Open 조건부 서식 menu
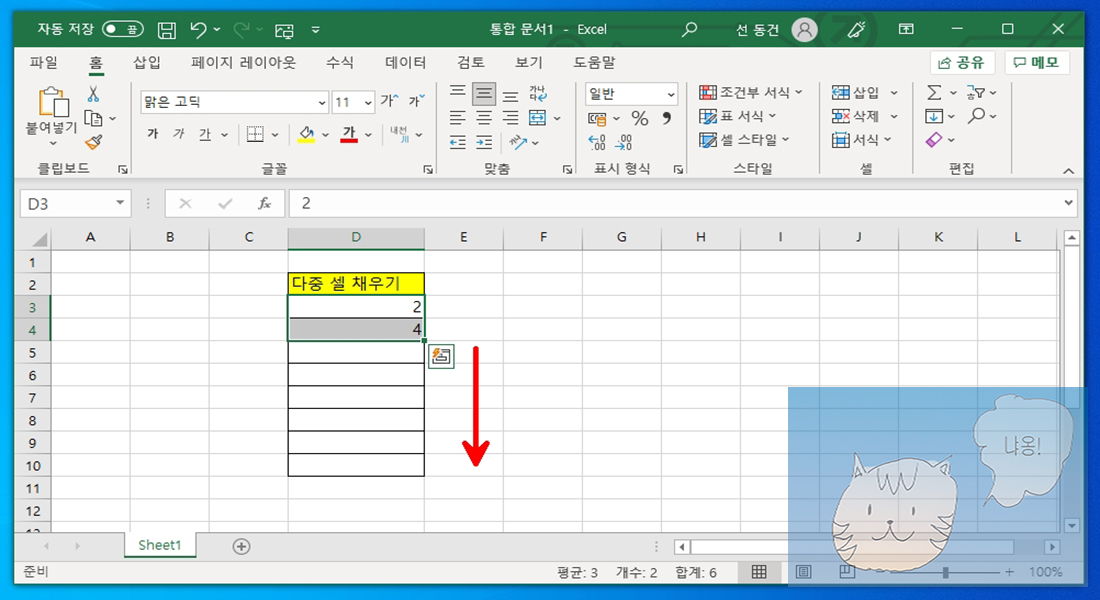Image resolution: width=1100 pixels, height=600 pixels. click(x=751, y=93)
